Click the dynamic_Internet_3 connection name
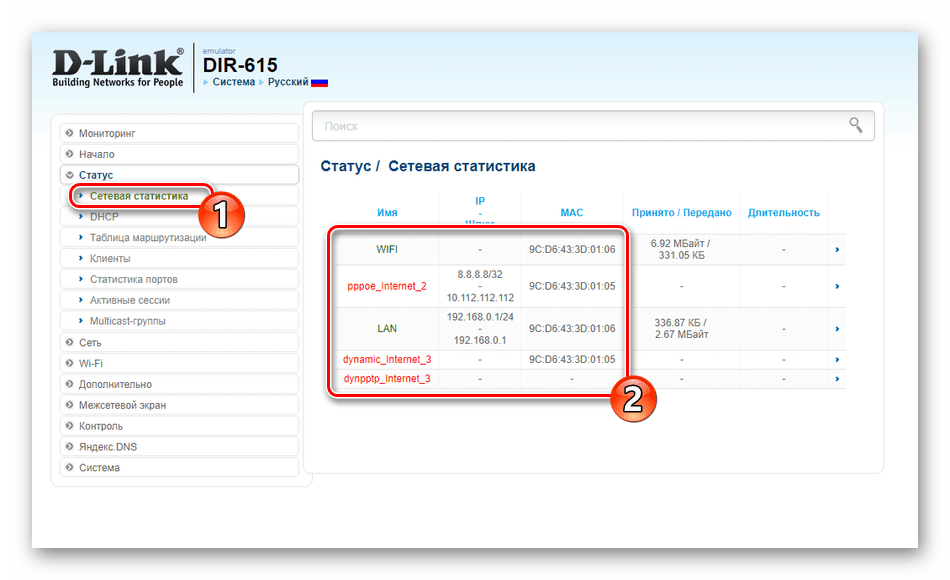The height and width of the screenshot is (580, 950). [387, 359]
